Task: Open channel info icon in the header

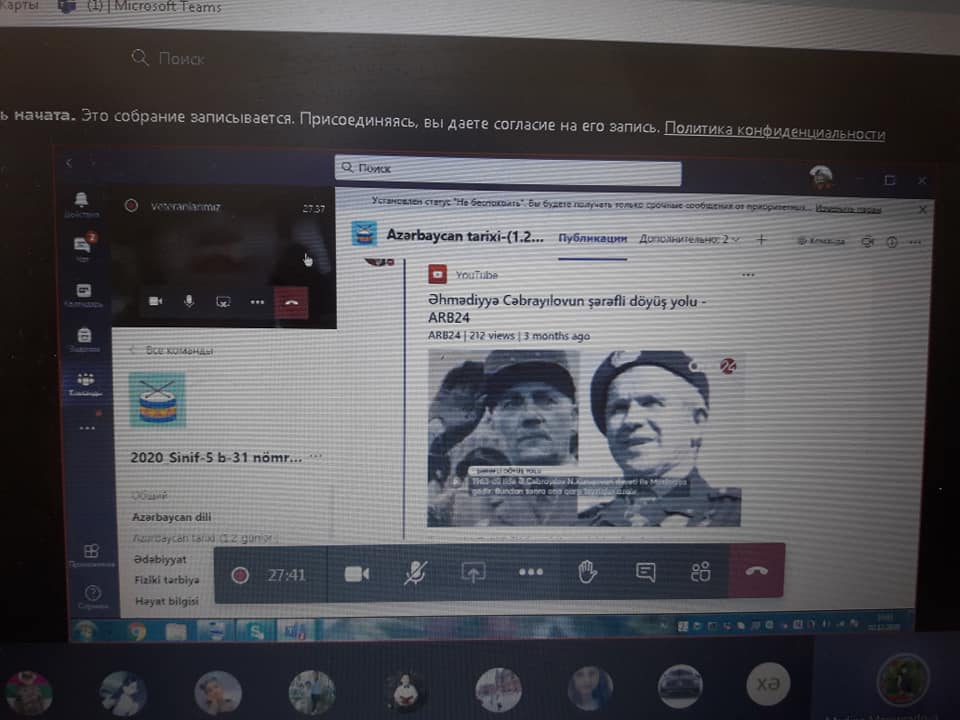Action: [x=892, y=242]
